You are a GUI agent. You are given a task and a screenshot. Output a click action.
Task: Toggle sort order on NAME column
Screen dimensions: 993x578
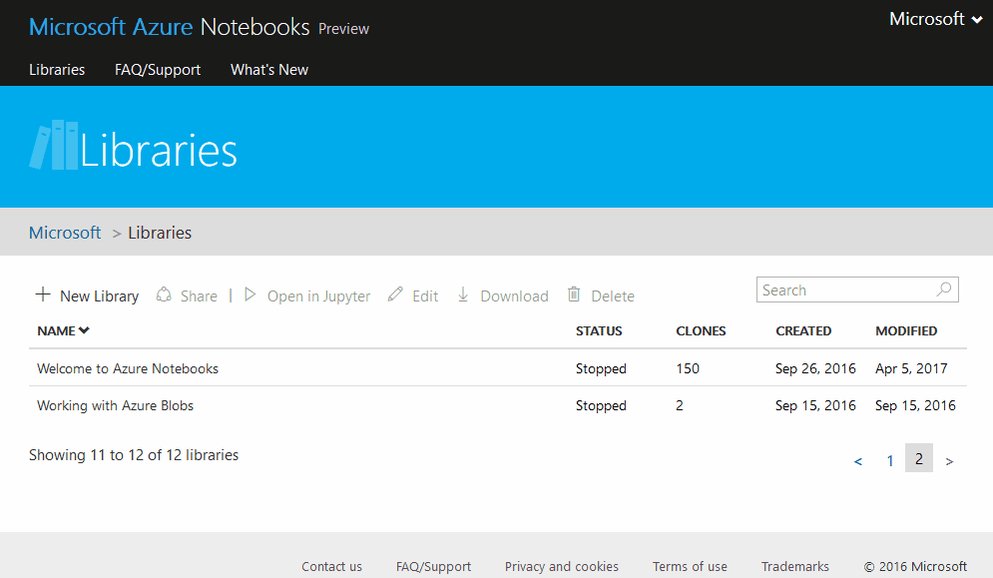coord(63,330)
